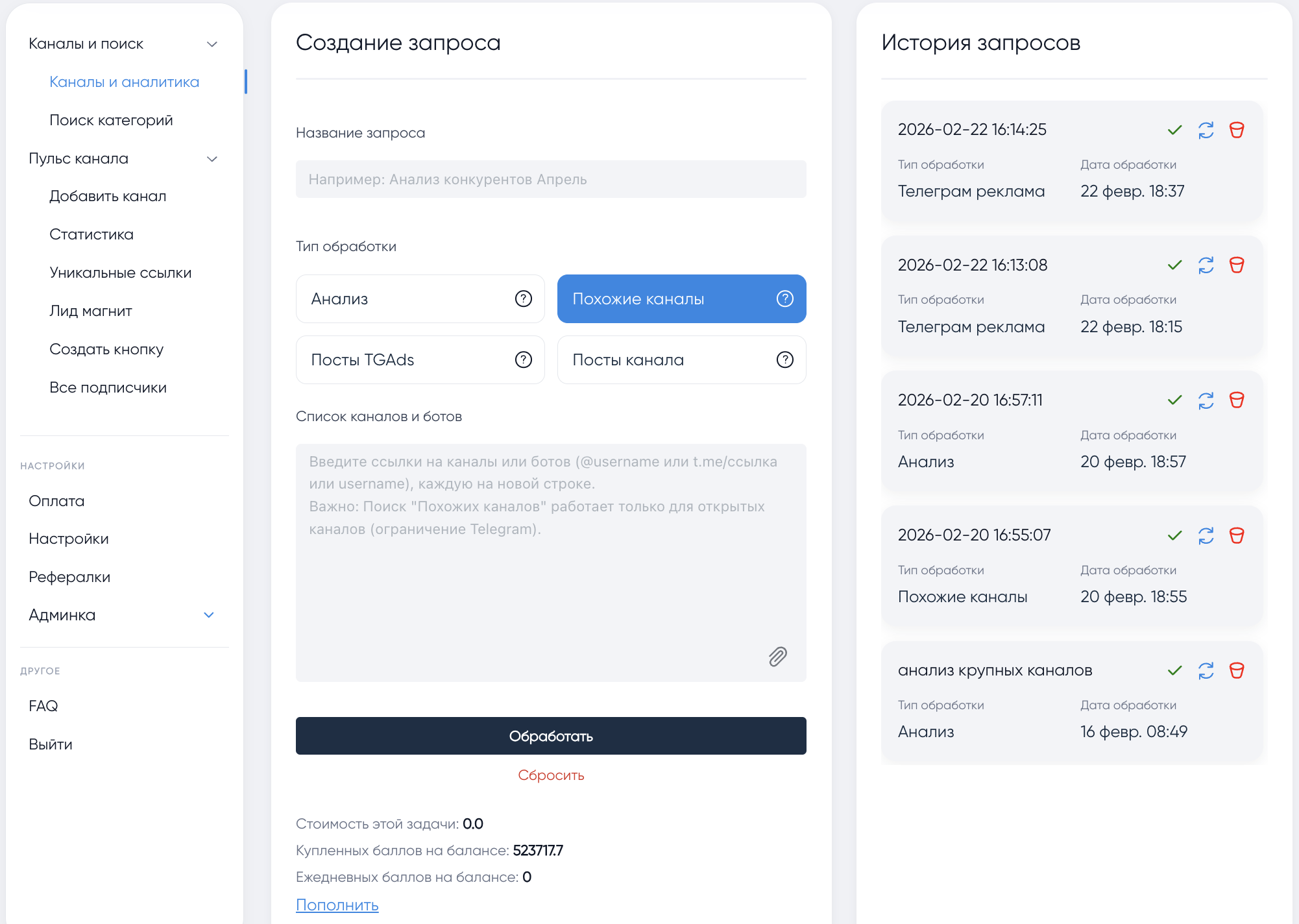Click checkmark icon for 2026-02-22 16:13:08 request

pos(1174,265)
